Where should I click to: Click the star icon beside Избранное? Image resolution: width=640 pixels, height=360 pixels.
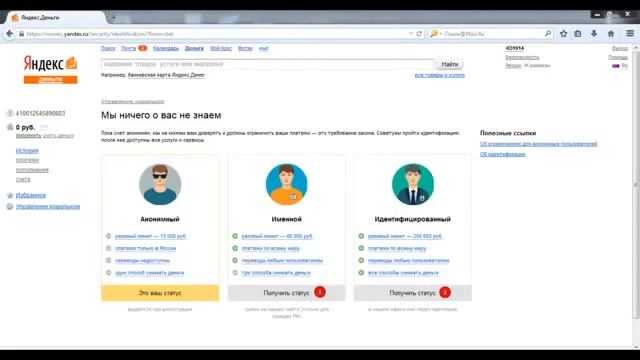tap(10, 196)
